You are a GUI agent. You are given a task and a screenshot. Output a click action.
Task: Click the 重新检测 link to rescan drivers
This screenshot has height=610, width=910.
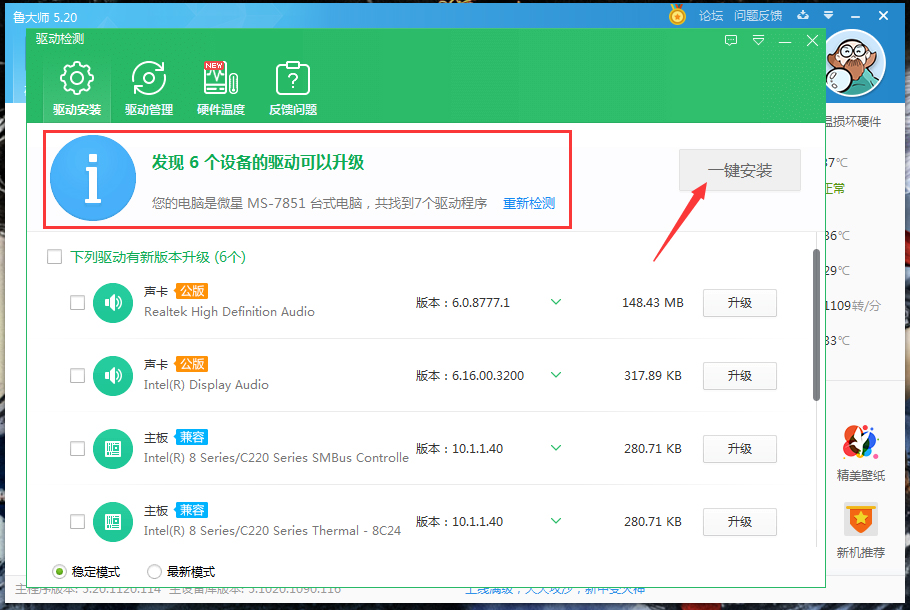[x=528, y=203]
